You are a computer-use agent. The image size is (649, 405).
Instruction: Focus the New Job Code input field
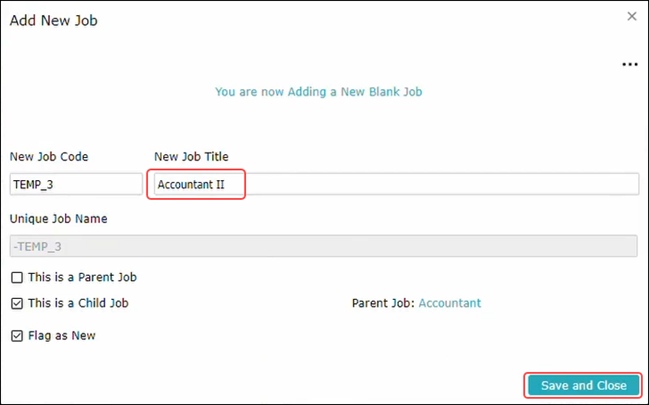pyautogui.click(x=76, y=184)
